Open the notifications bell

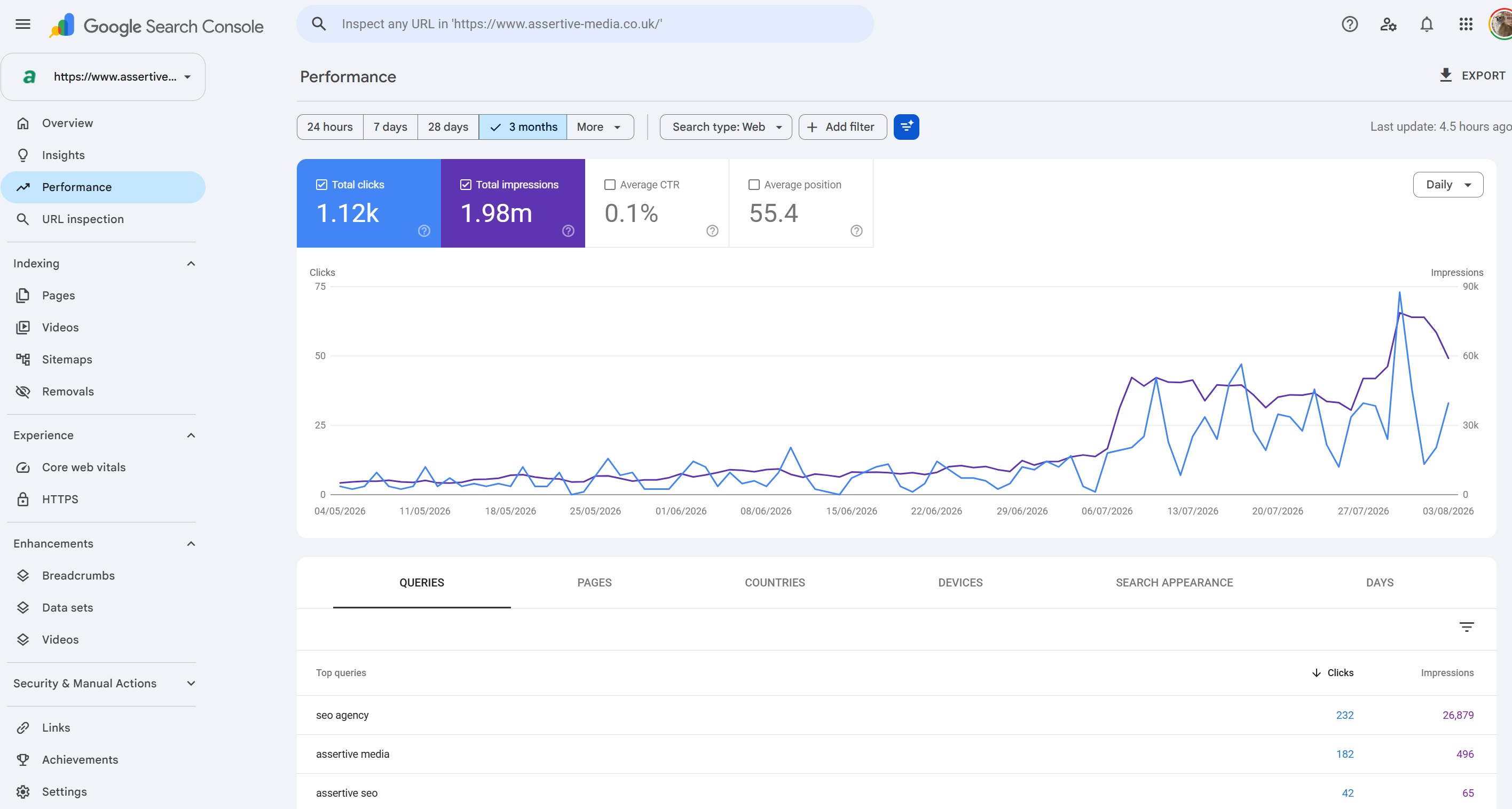1426,24
